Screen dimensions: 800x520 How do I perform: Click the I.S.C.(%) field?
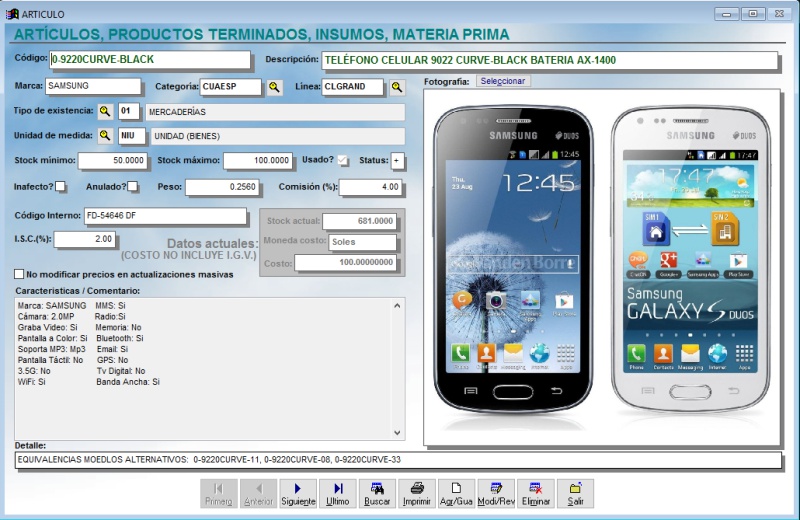click(x=85, y=239)
